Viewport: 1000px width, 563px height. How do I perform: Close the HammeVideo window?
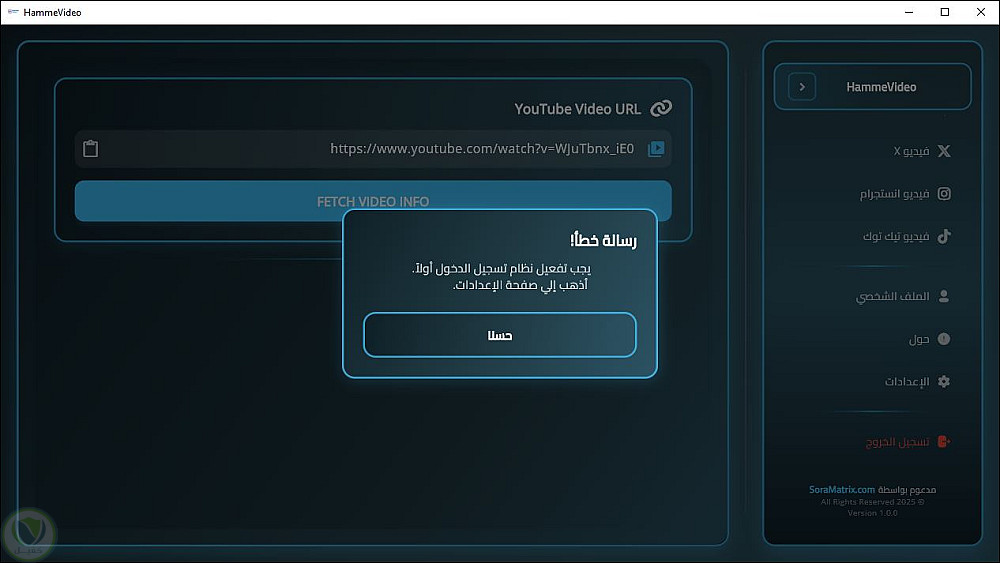[981, 12]
